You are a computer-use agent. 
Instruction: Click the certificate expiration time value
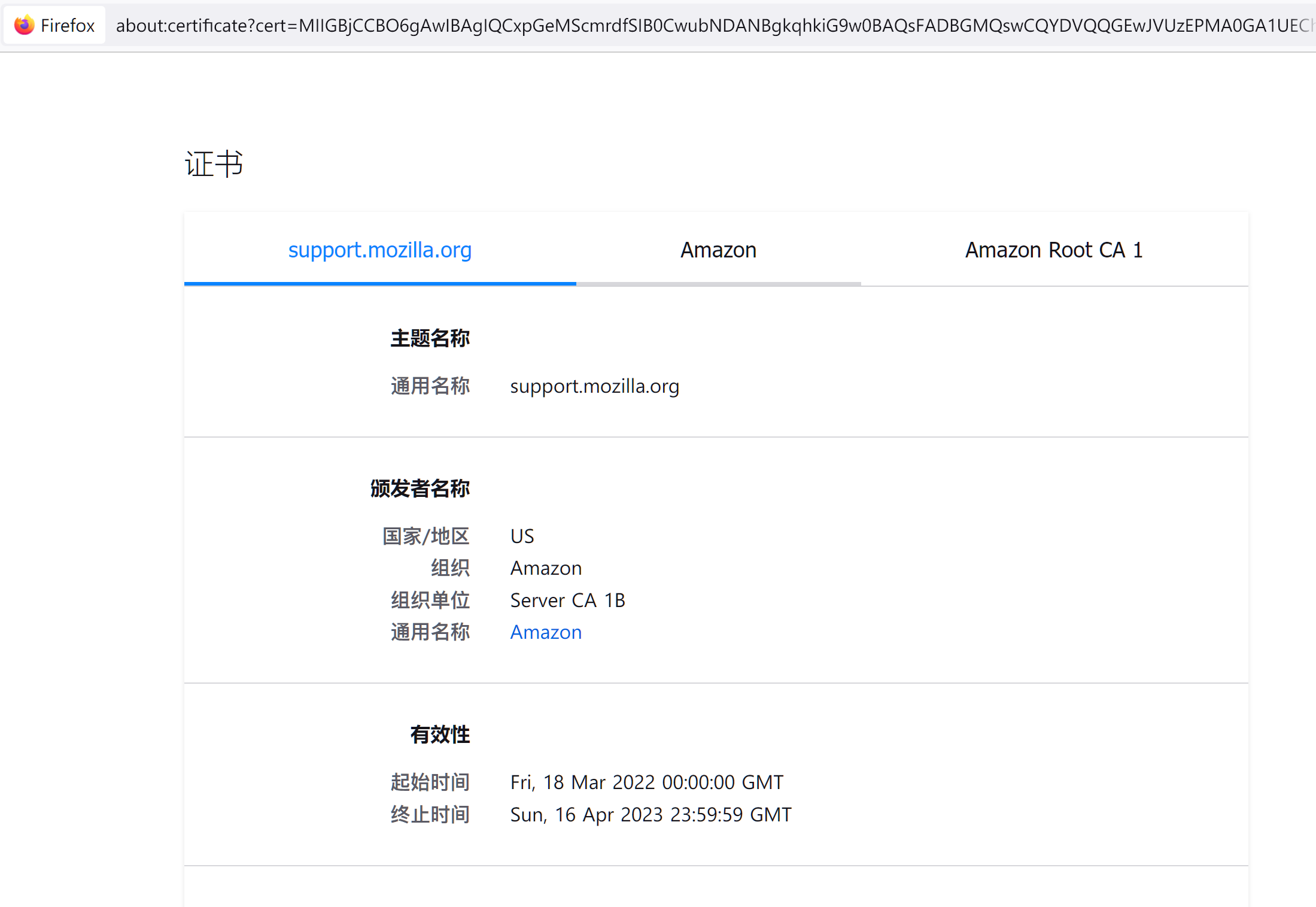[x=651, y=814]
